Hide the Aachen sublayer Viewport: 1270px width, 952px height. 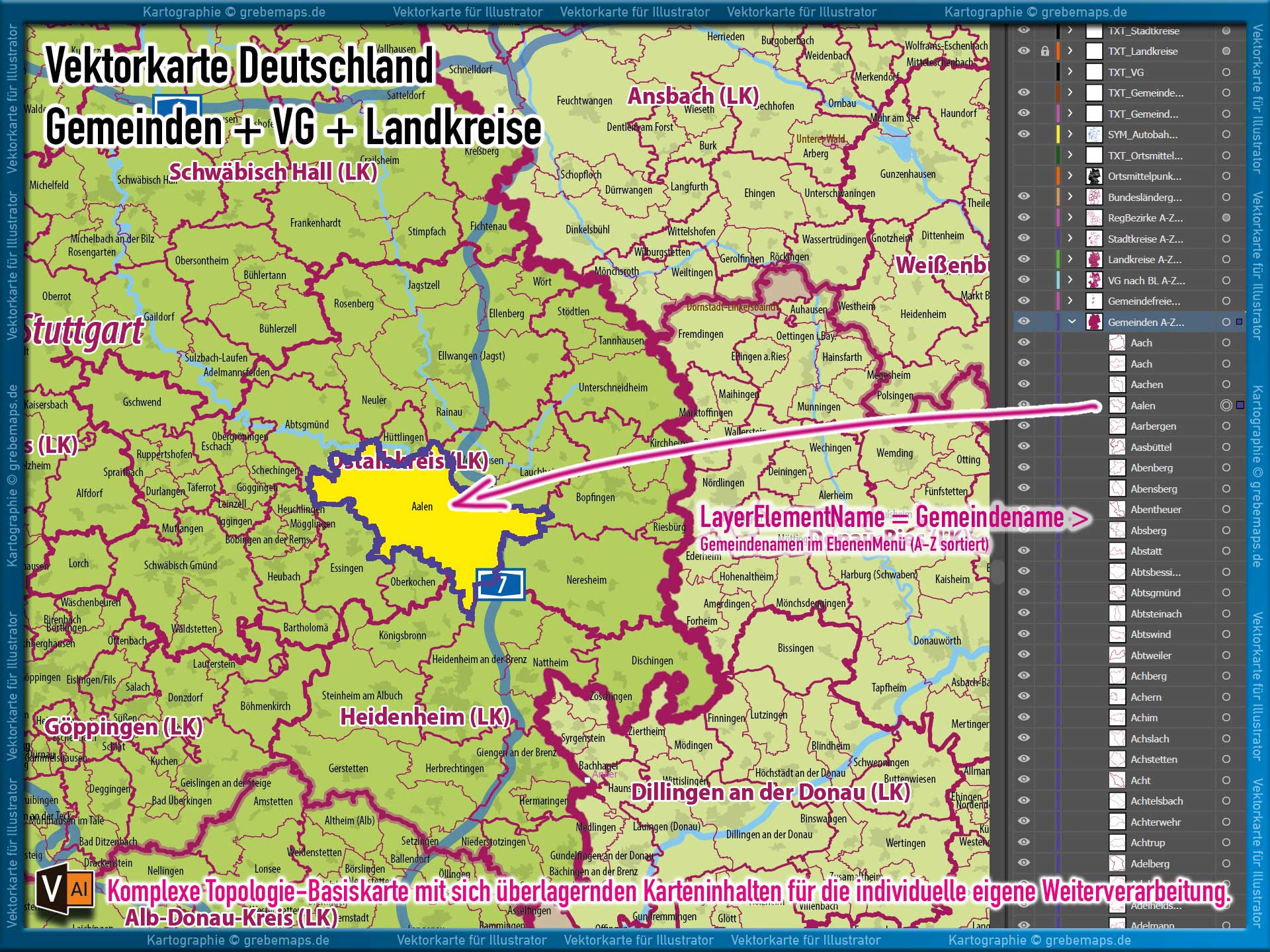coord(1024,384)
